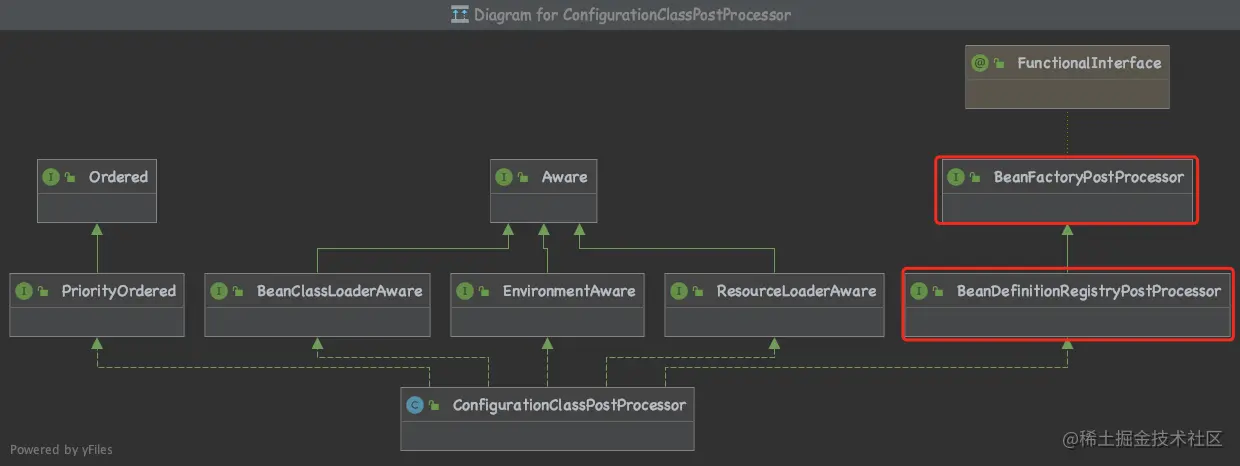Click the interface icon on BeanFactoryPostProcessor
The width and height of the screenshot is (1240, 466).
pos(956,177)
